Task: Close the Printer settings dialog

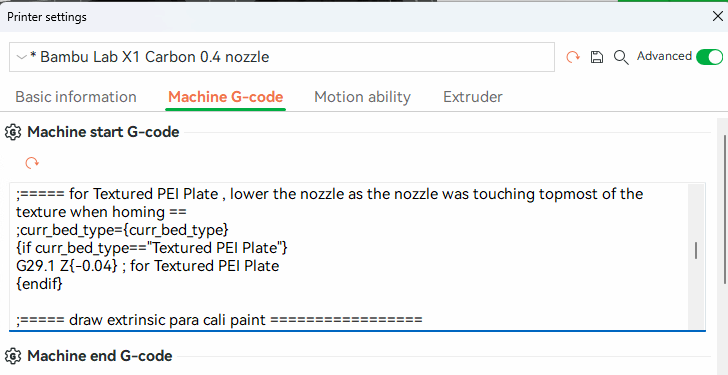Action: (717, 17)
